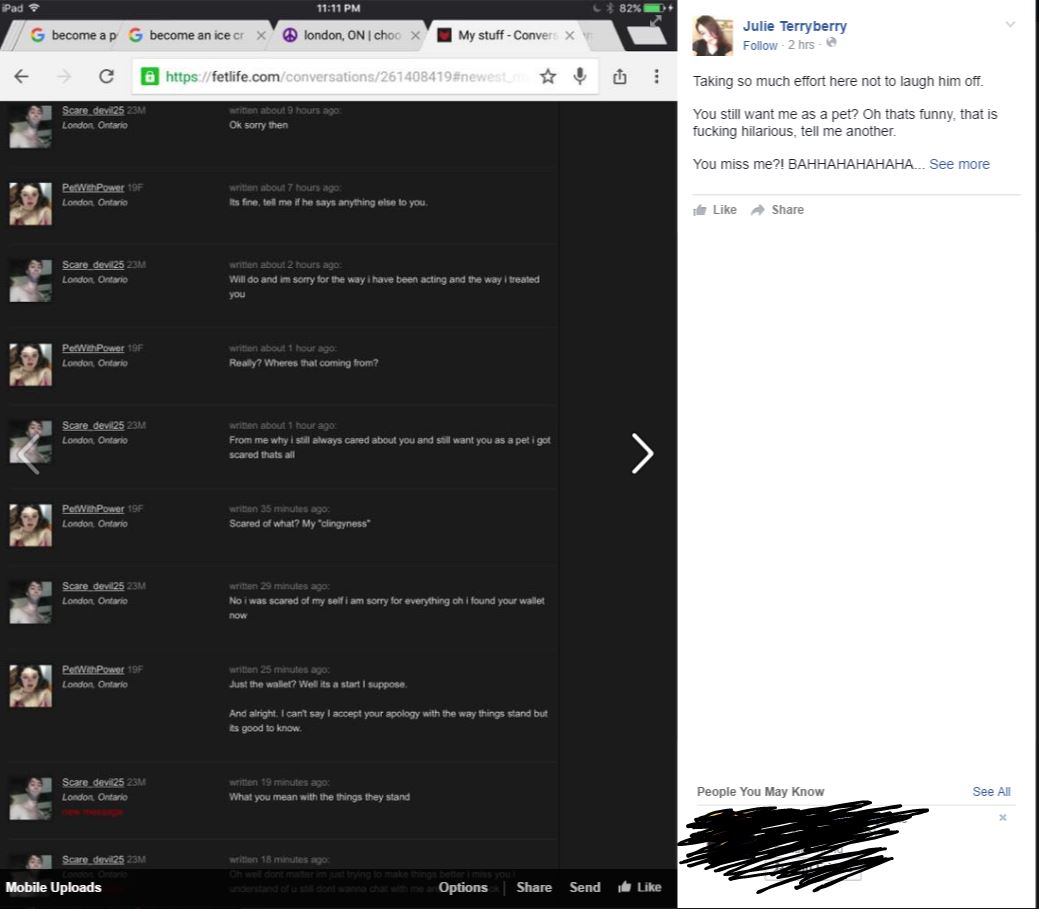Click Julie Terryberry's profile picture
This screenshot has height=909, width=1039.
[x=712, y=36]
